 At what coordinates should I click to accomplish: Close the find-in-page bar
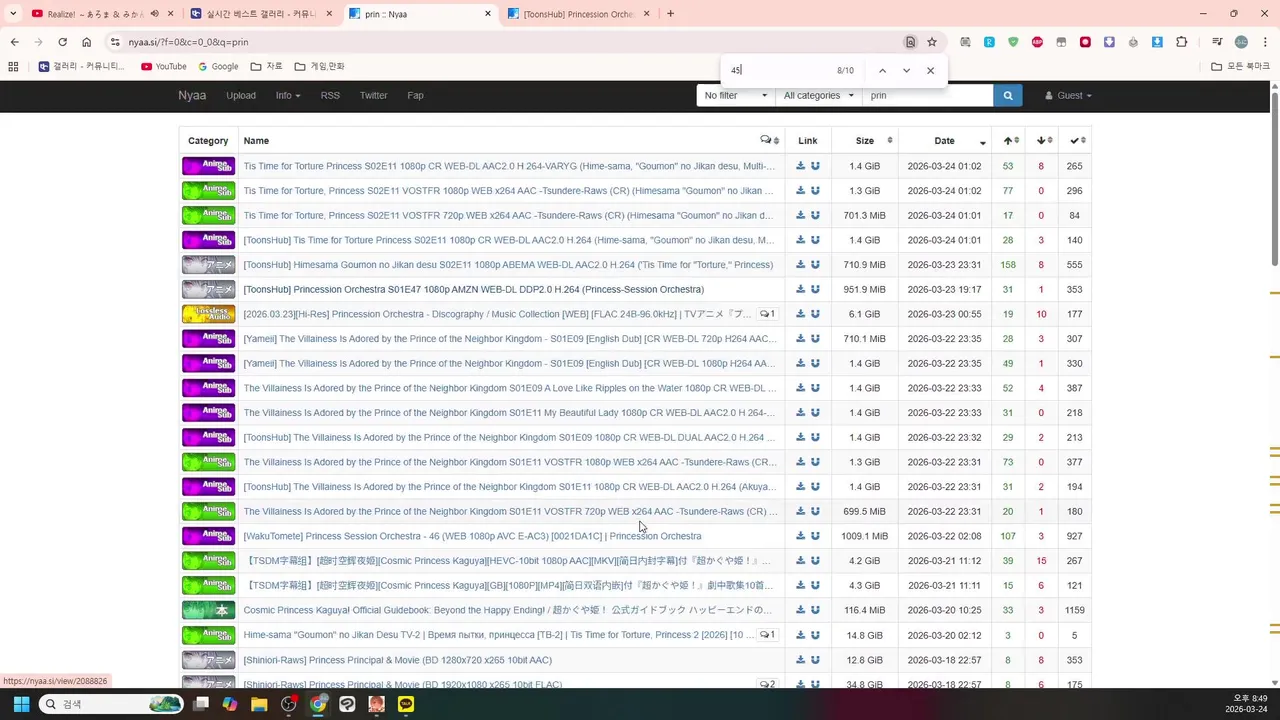coord(930,70)
